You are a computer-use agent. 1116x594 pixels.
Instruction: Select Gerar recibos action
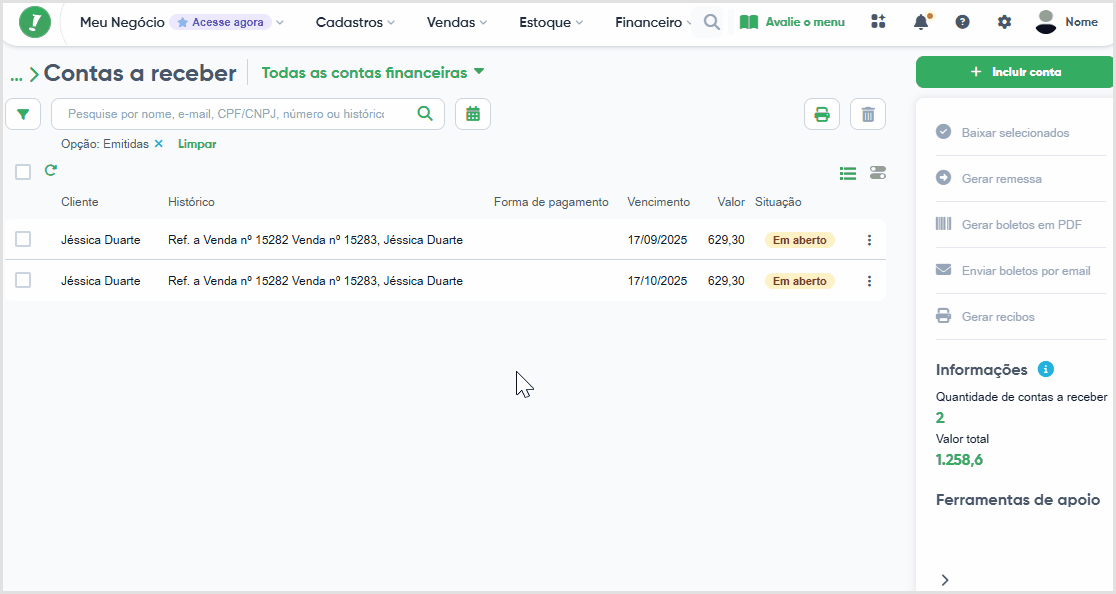tap(998, 317)
